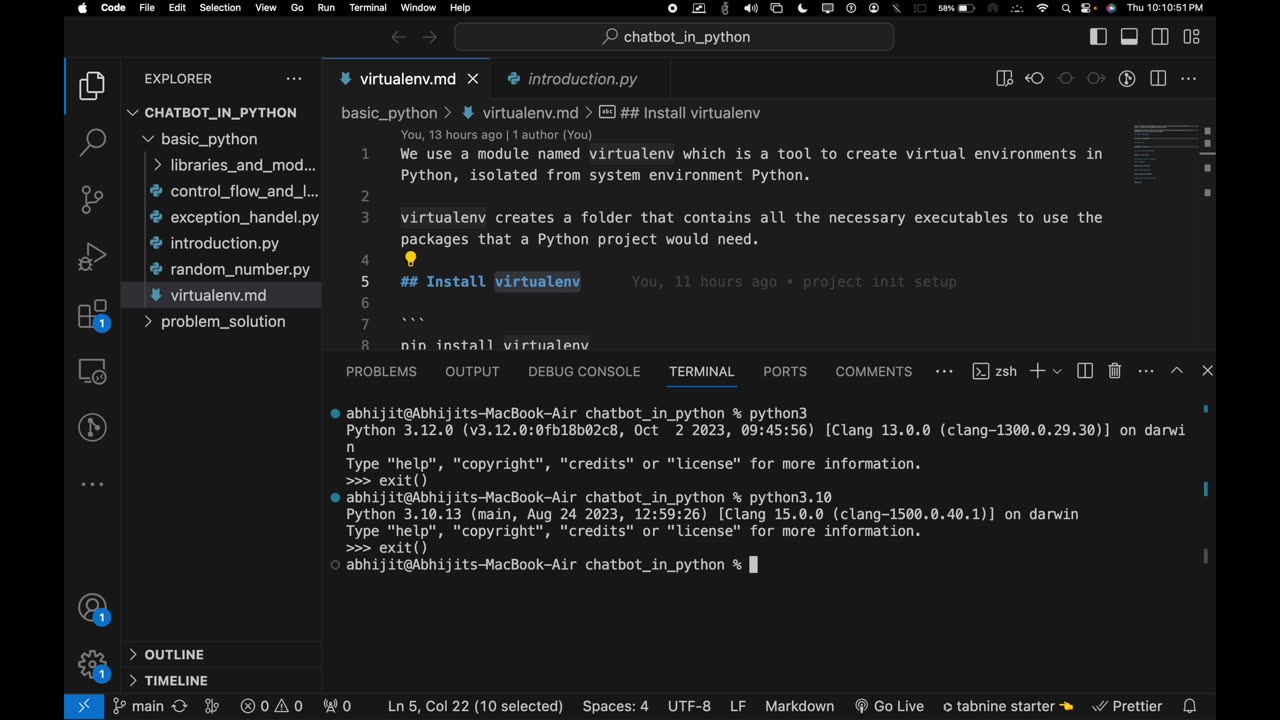Show additional activity bar views ellipsis
Viewport: 1280px width, 720px height.
pyautogui.click(x=92, y=484)
